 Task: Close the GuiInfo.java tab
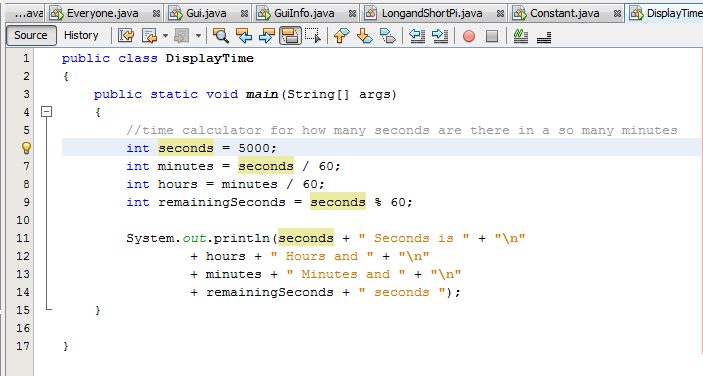(352, 14)
